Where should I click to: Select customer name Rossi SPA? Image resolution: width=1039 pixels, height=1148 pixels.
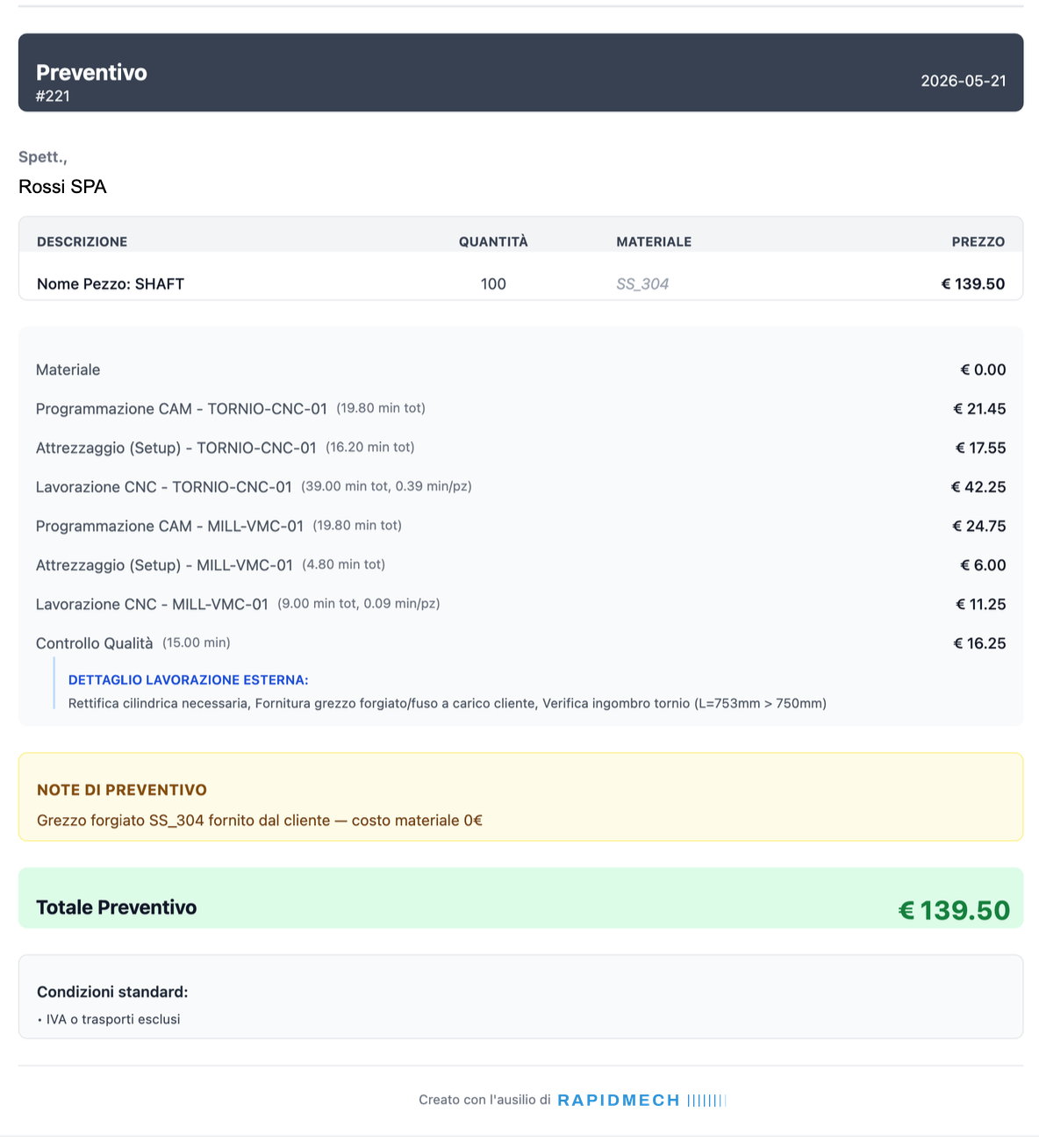click(x=62, y=187)
